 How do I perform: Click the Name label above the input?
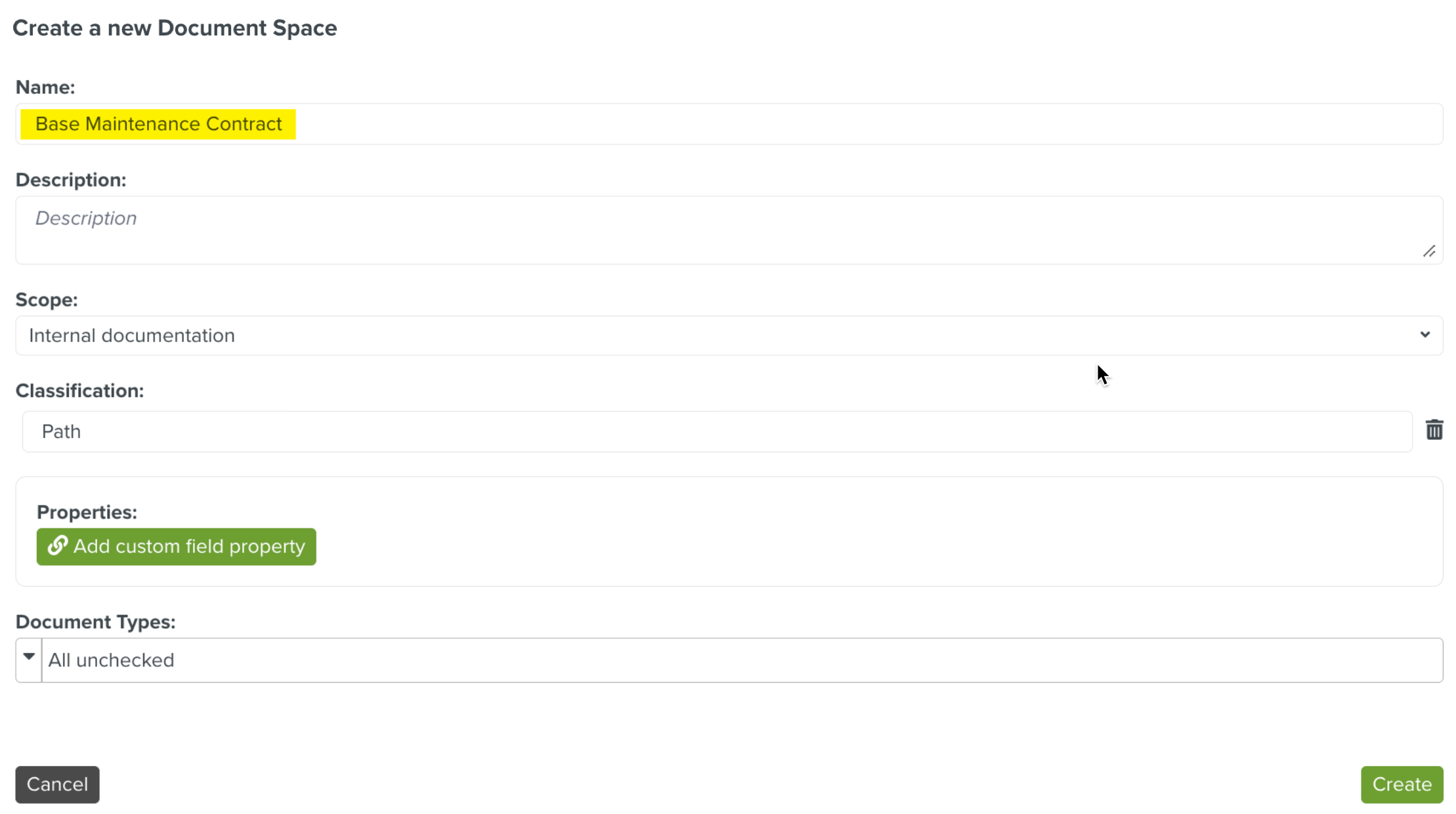45,86
